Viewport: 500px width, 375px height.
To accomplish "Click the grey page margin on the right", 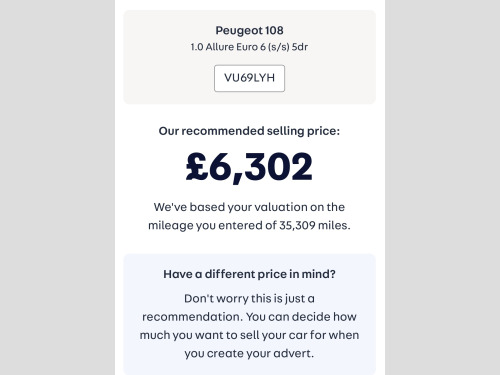I will (x=442, y=187).
